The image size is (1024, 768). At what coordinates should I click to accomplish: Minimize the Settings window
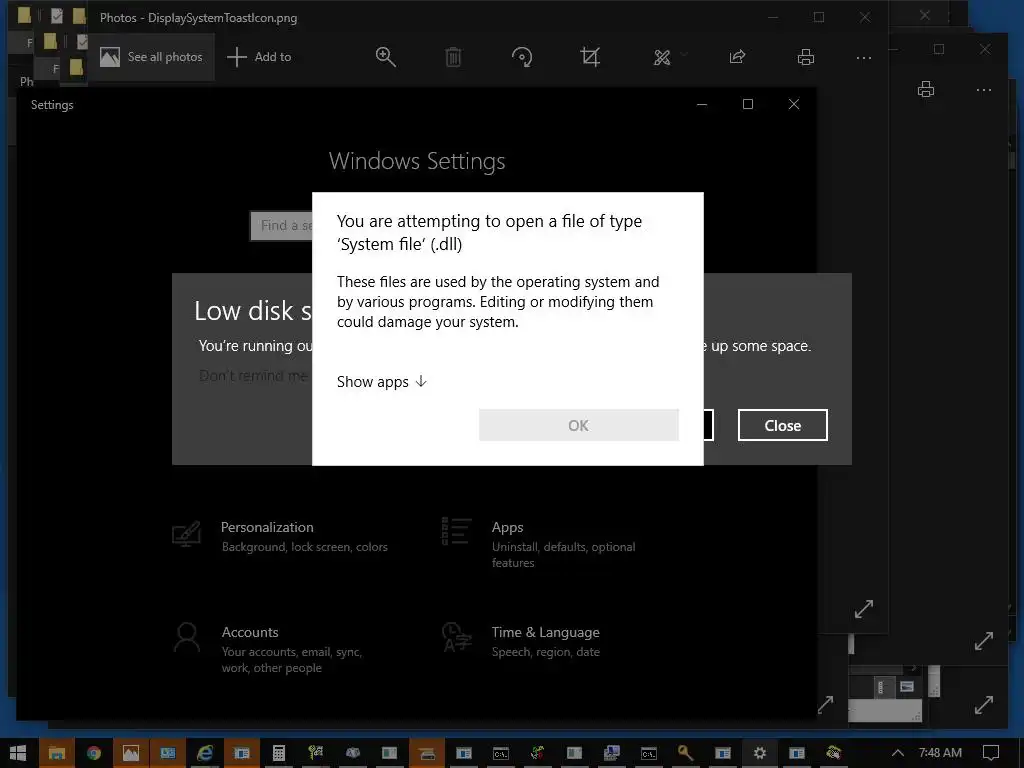point(702,104)
